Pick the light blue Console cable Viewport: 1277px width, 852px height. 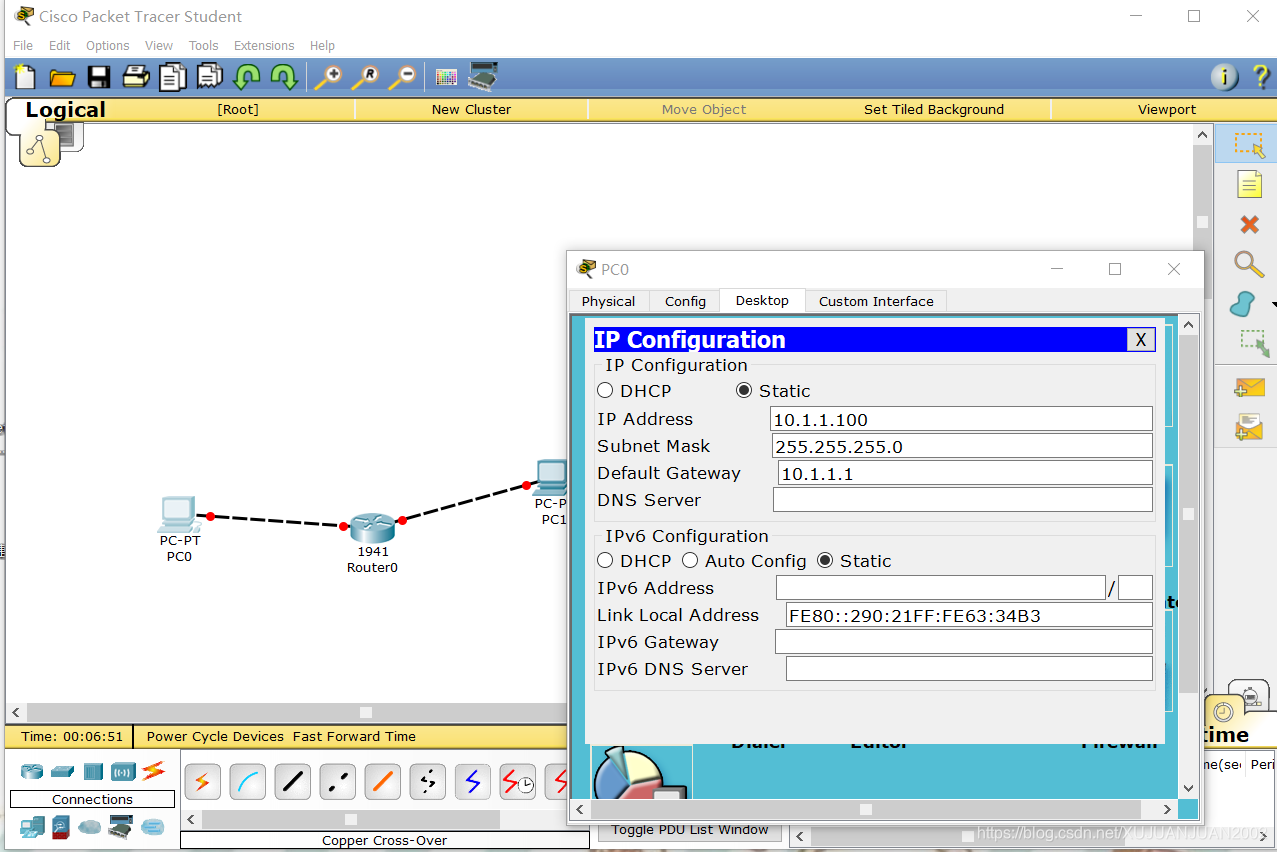click(247, 781)
